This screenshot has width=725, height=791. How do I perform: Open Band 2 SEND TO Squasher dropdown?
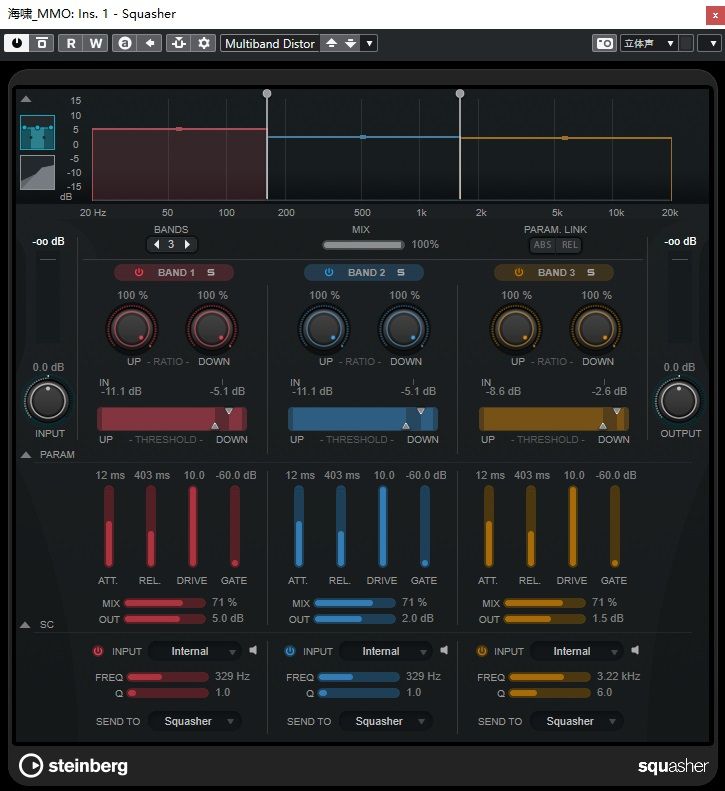(x=386, y=721)
